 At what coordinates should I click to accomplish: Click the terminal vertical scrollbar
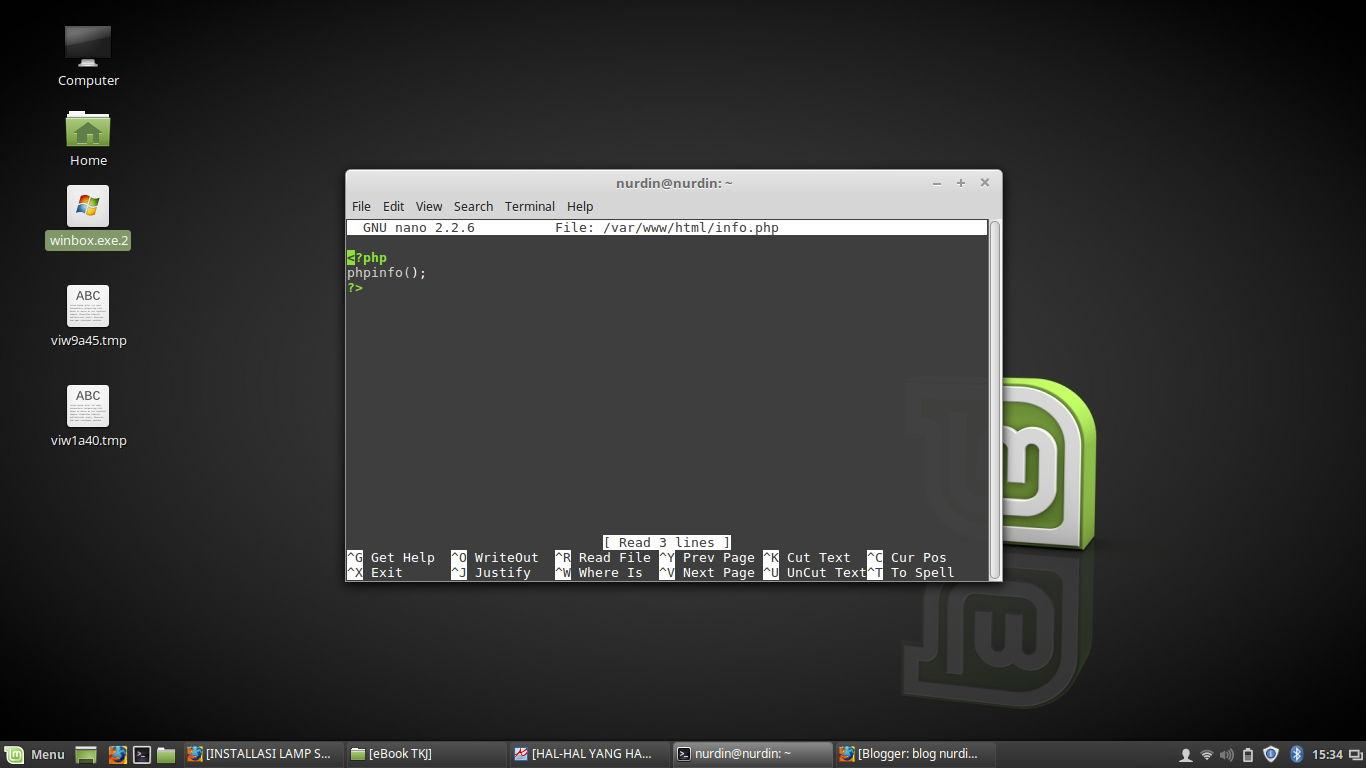995,399
